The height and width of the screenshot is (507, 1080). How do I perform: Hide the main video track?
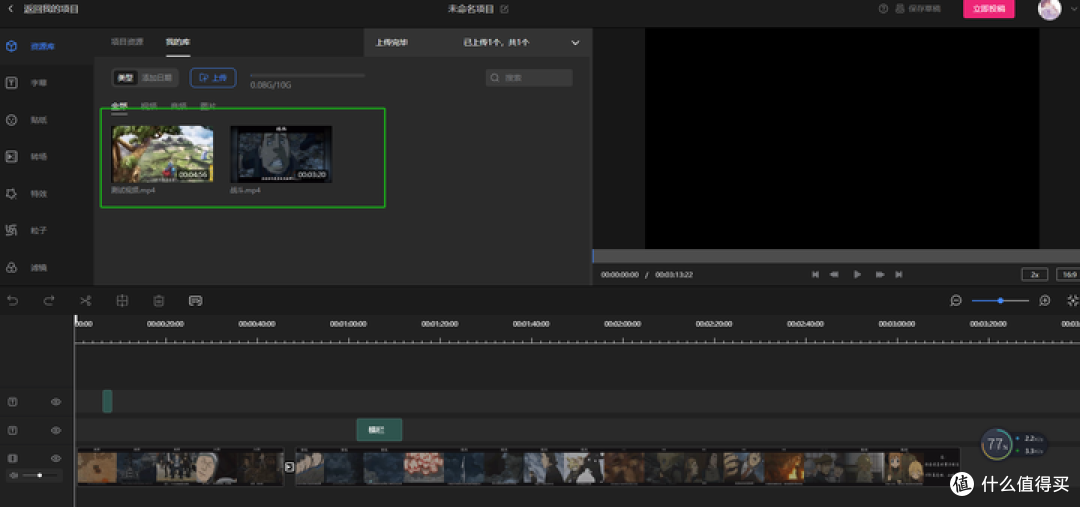click(56, 458)
